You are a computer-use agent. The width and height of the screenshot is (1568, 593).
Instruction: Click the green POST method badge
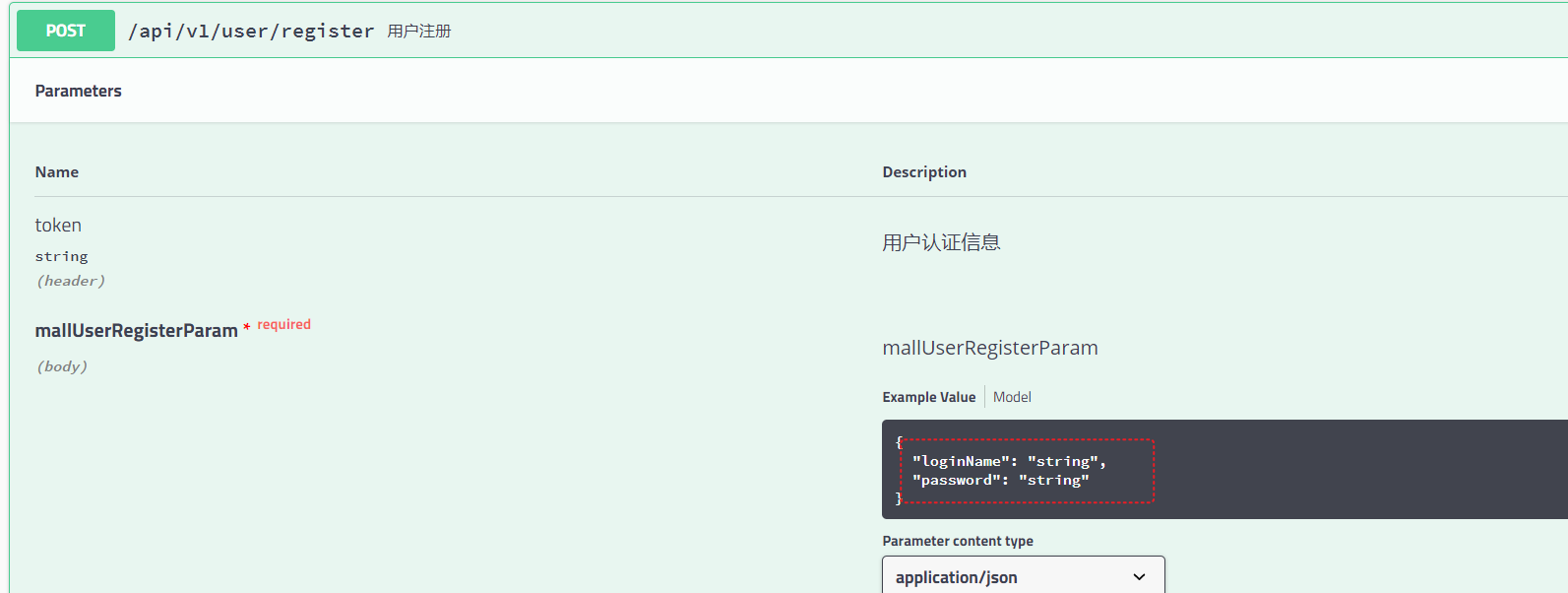click(66, 31)
